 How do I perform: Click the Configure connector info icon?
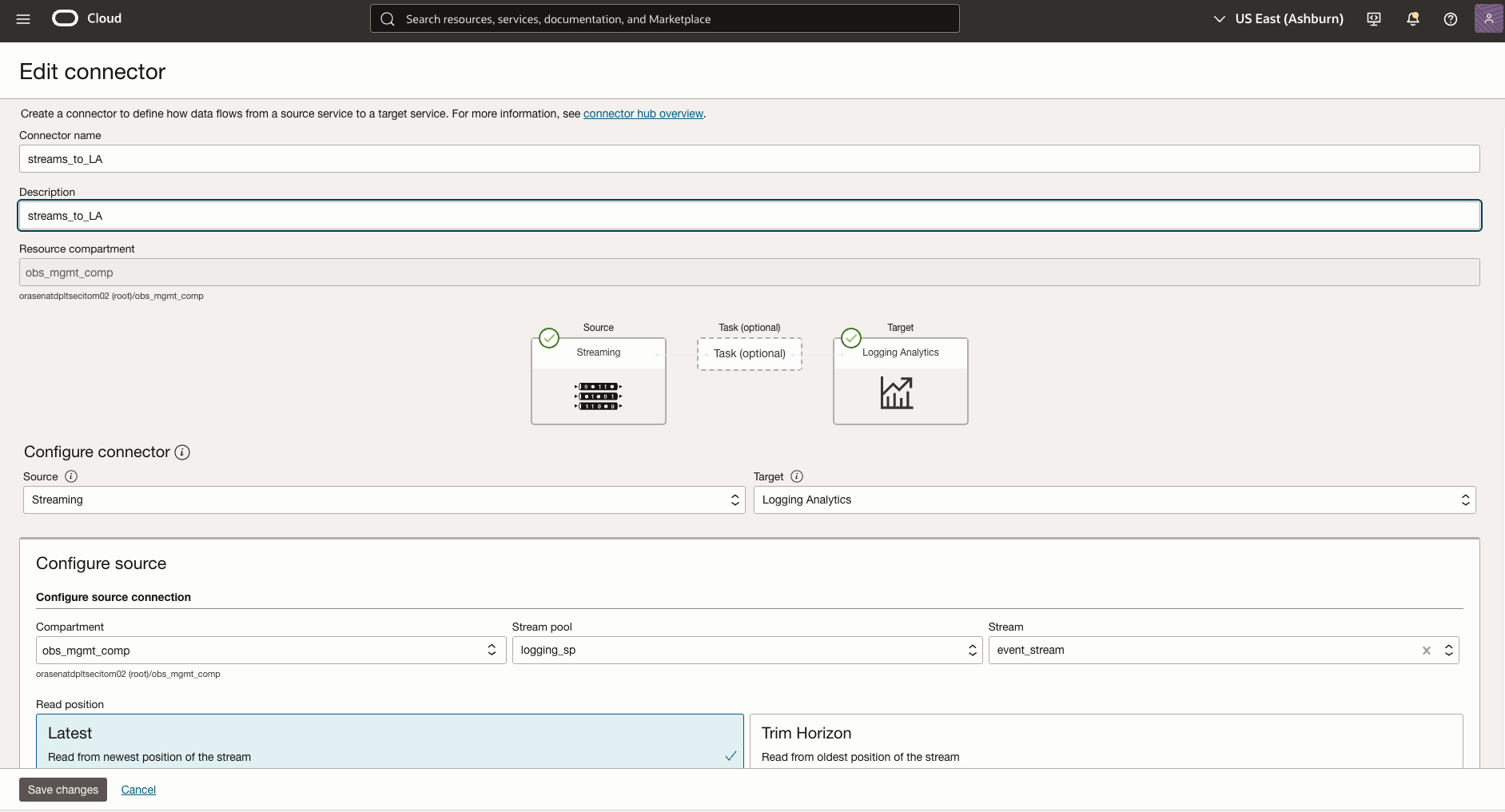182,452
